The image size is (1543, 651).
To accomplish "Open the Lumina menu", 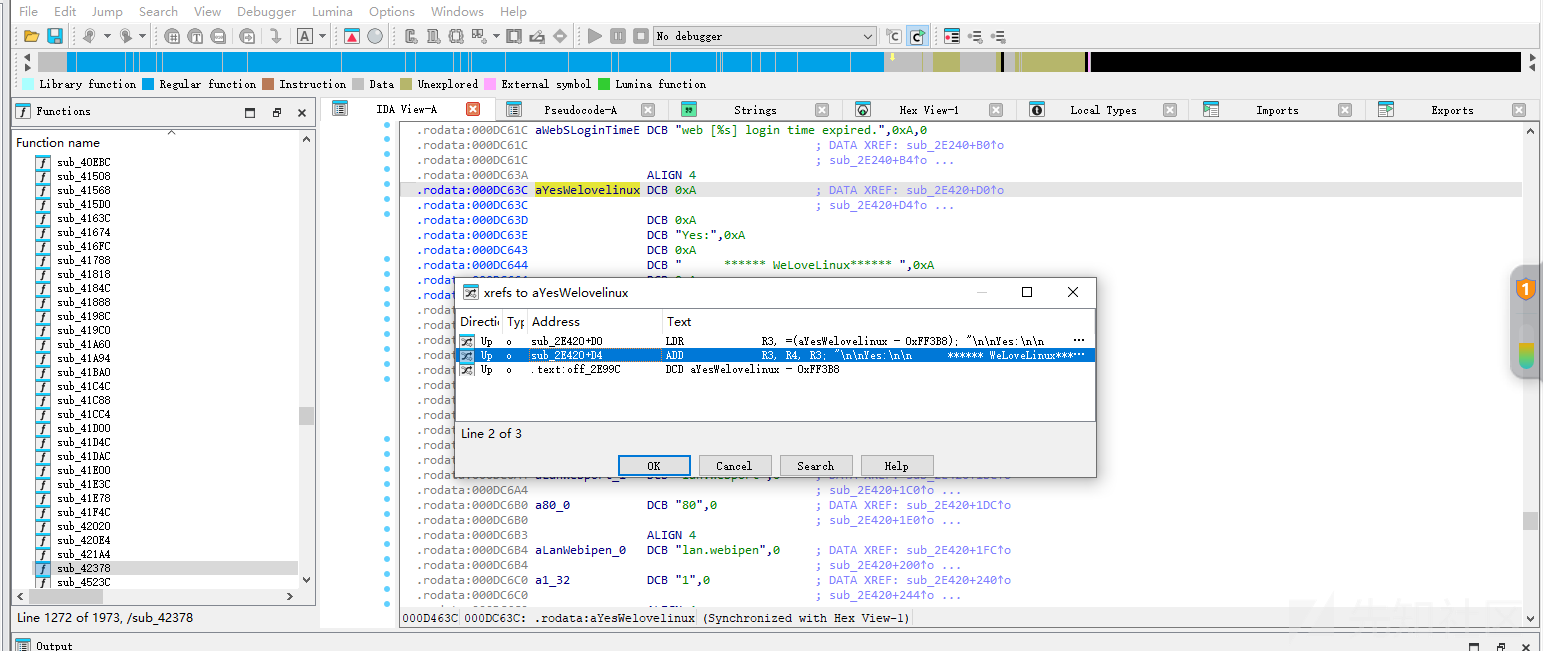I will (332, 12).
